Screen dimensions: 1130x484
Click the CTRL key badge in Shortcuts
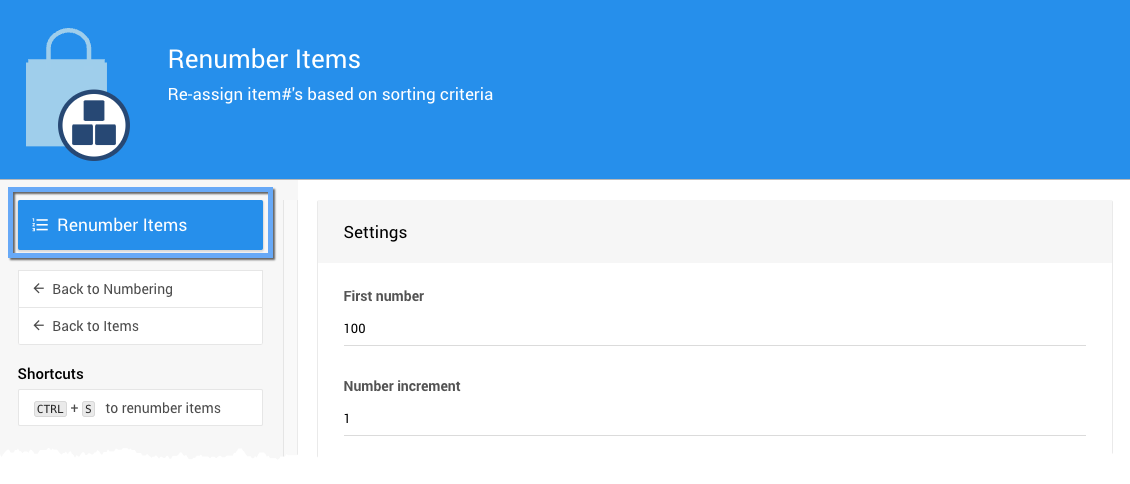tap(50, 408)
